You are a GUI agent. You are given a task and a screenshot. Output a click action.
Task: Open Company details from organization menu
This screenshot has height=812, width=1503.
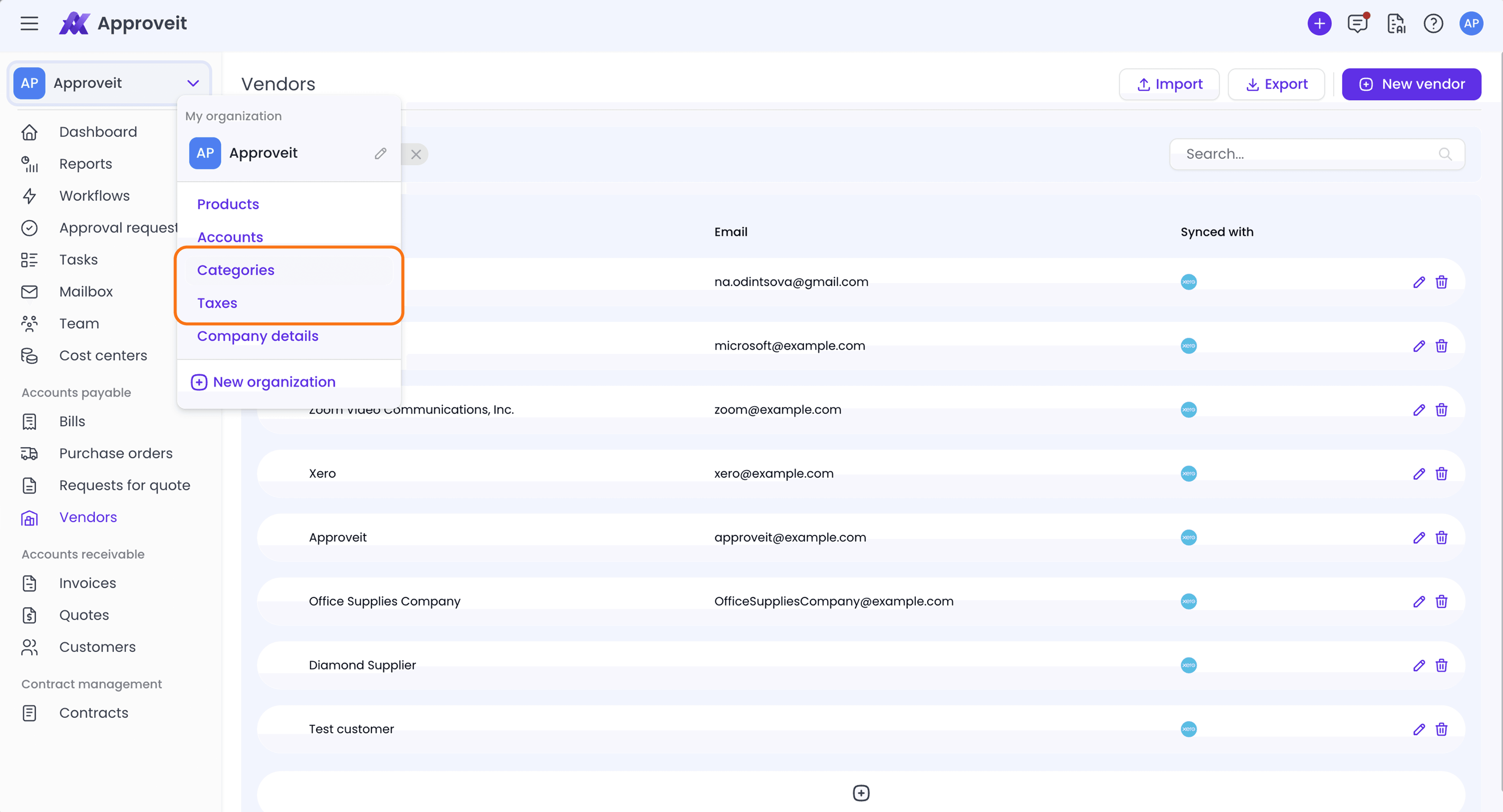tap(257, 336)
